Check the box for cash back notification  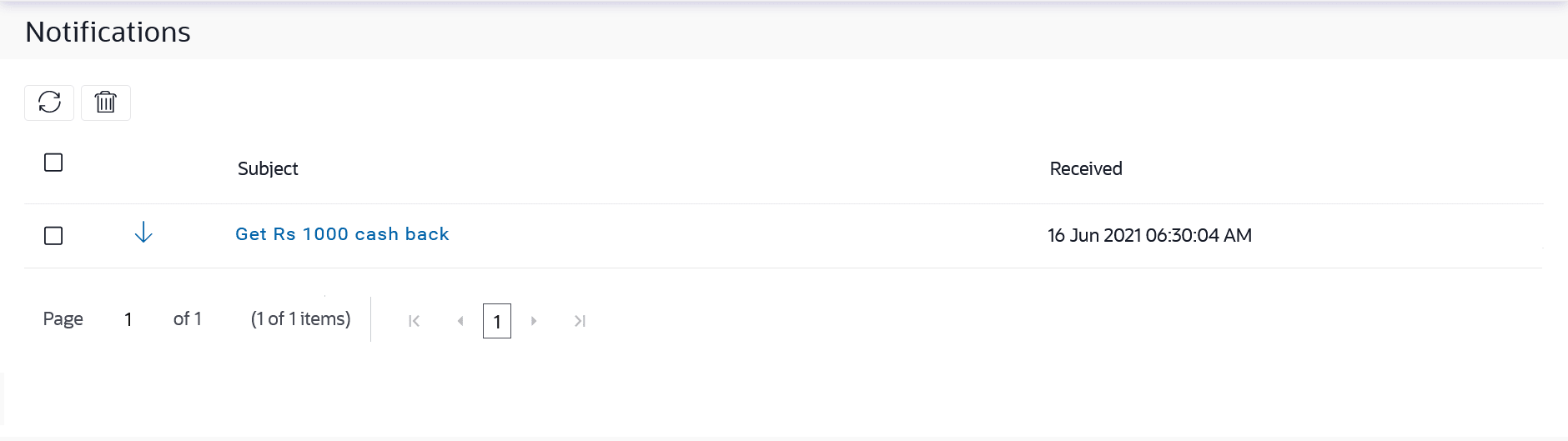53,236
